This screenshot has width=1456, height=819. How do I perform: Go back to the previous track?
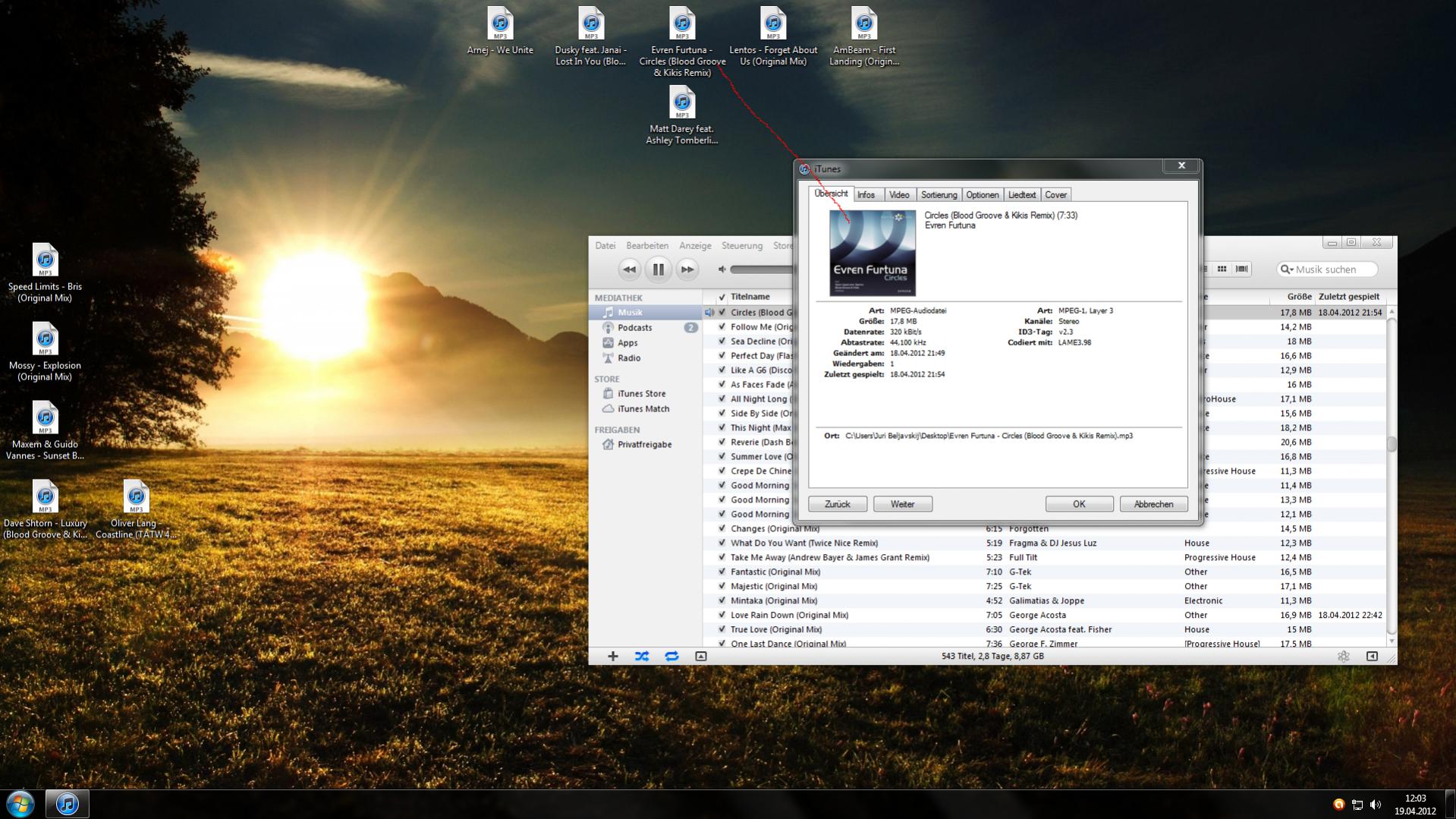coord(629,269)
